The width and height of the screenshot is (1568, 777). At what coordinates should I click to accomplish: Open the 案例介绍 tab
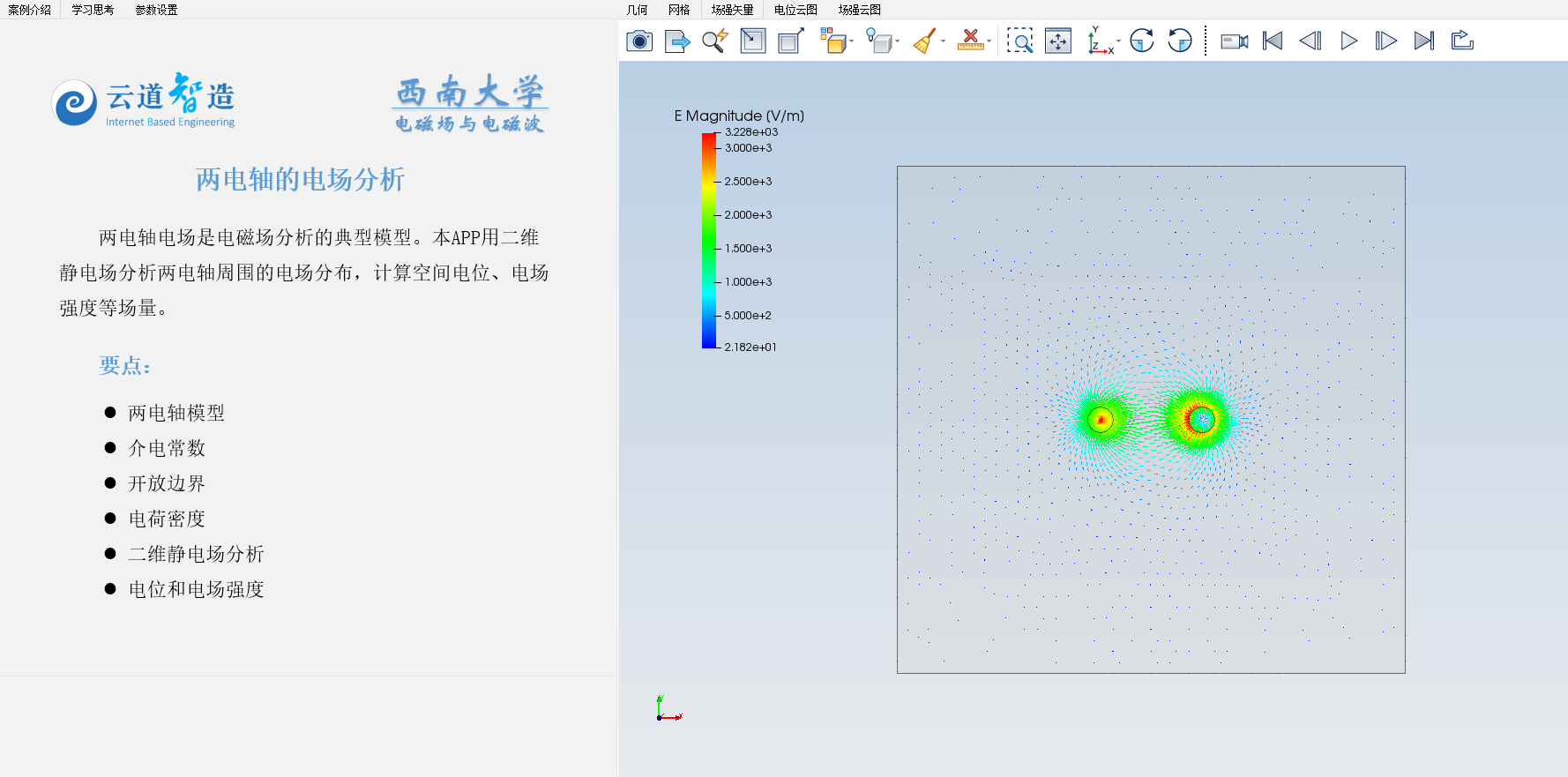coord(30,10)
